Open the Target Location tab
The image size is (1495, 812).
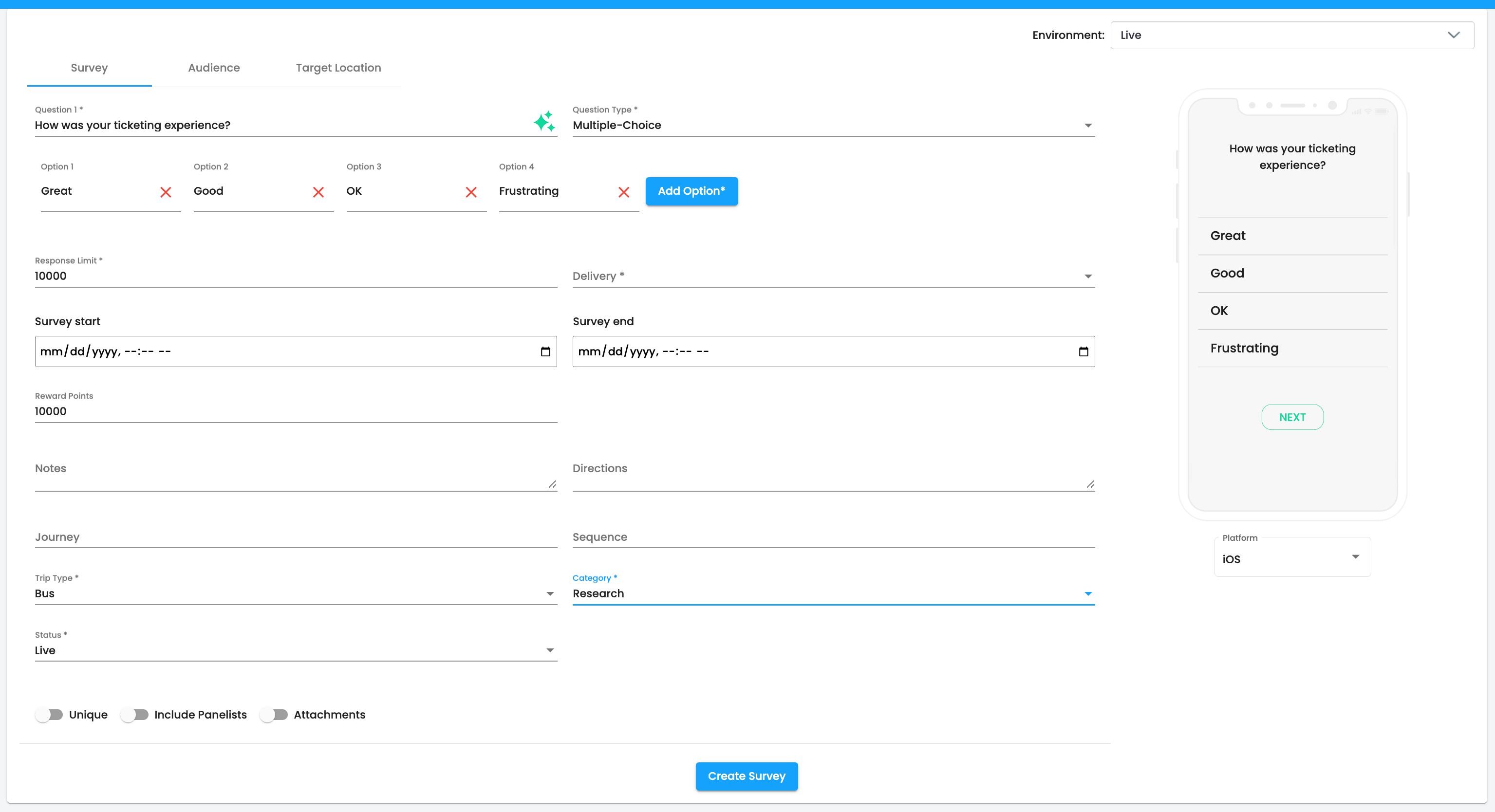tap(338, 68)
